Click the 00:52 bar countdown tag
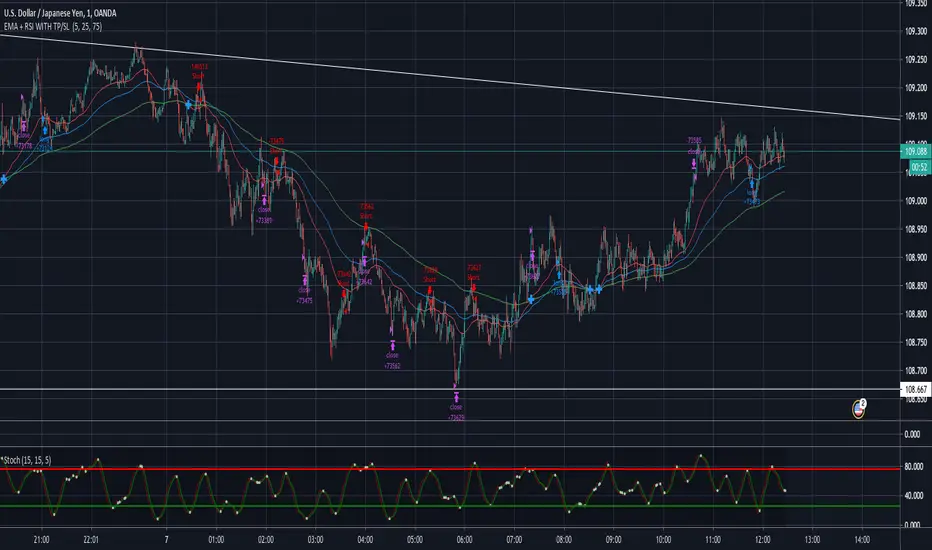Screen dimensions: 932x550 tap(920, 168)
